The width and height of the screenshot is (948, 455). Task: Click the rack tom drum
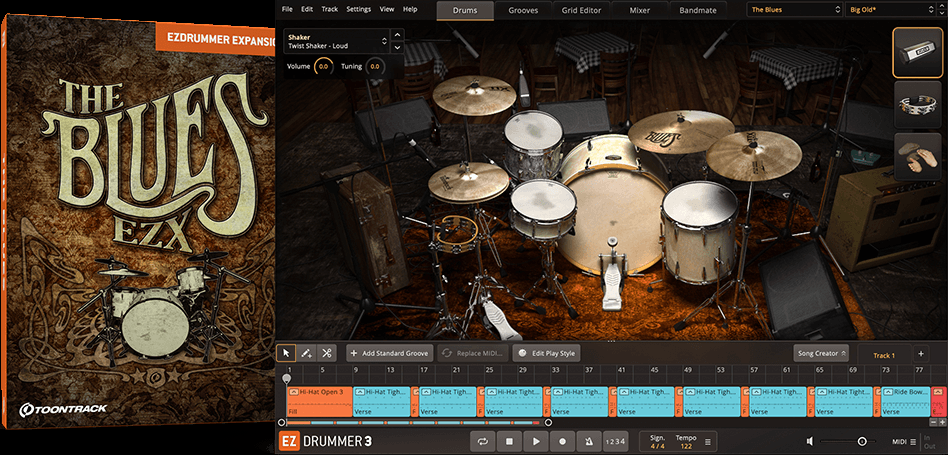point(533,143)
